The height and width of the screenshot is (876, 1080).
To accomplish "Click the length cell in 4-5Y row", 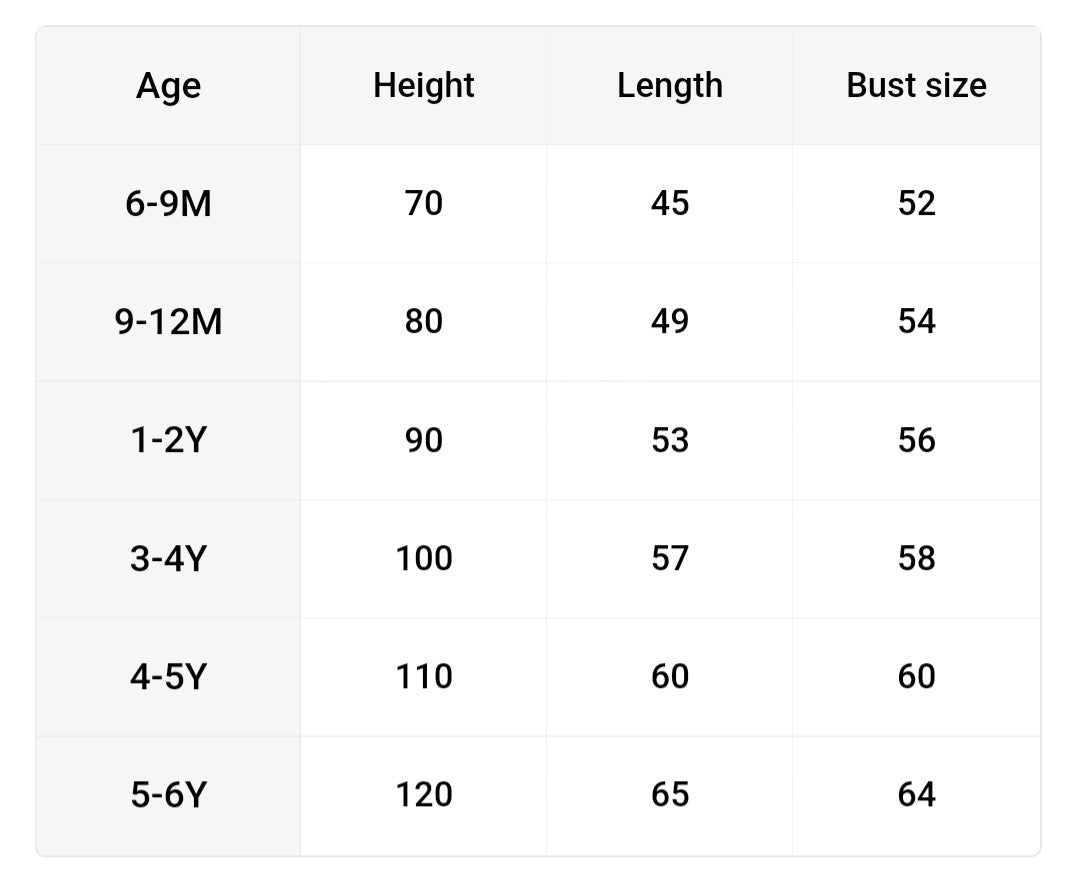I will 669,677.
